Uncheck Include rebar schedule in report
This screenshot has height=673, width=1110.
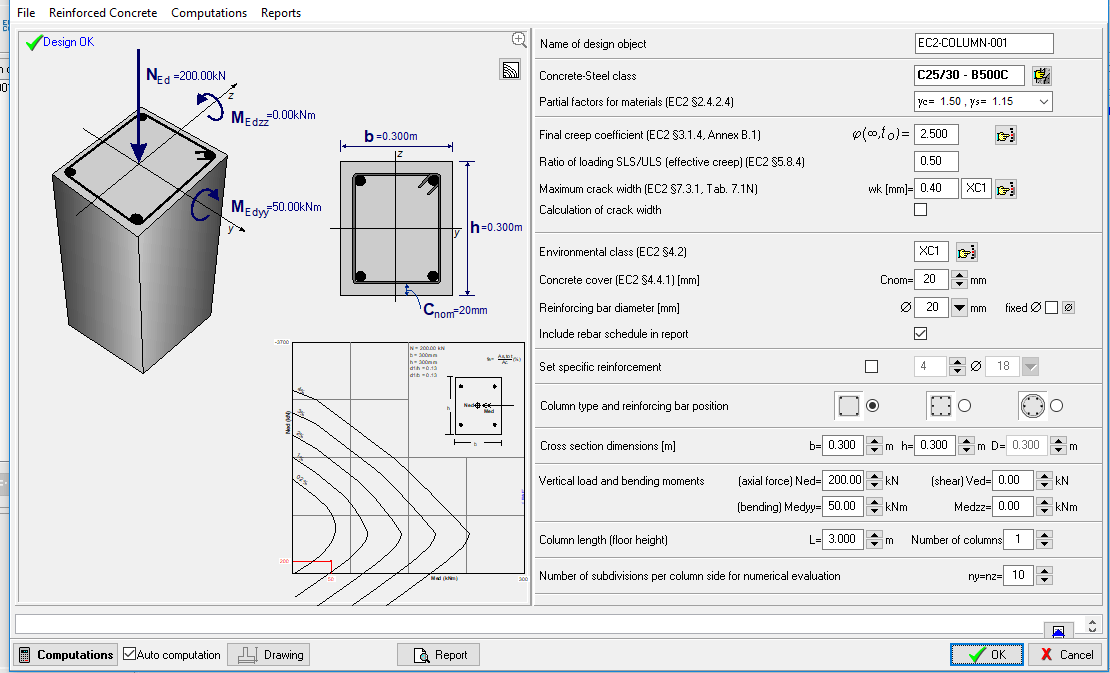920,333
